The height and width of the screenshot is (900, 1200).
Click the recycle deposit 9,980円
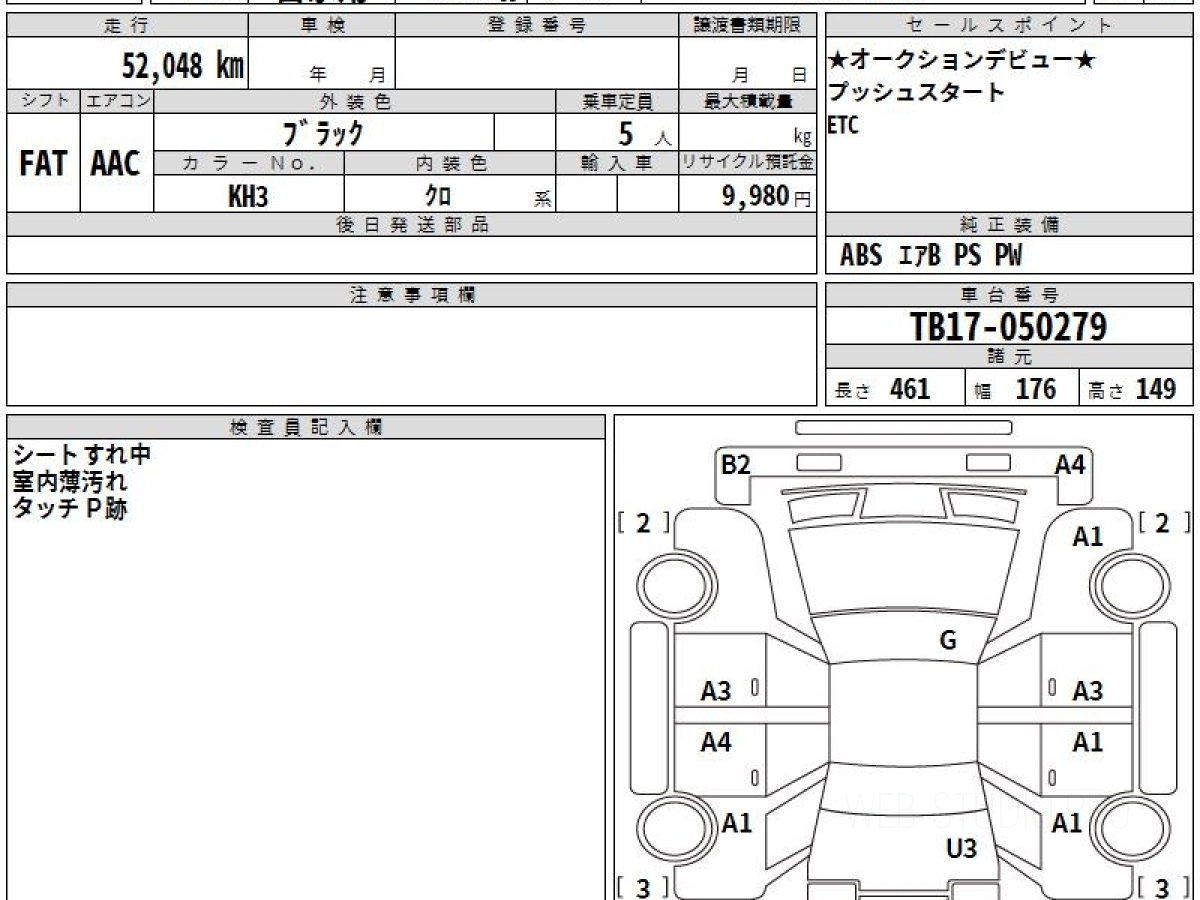767,196
